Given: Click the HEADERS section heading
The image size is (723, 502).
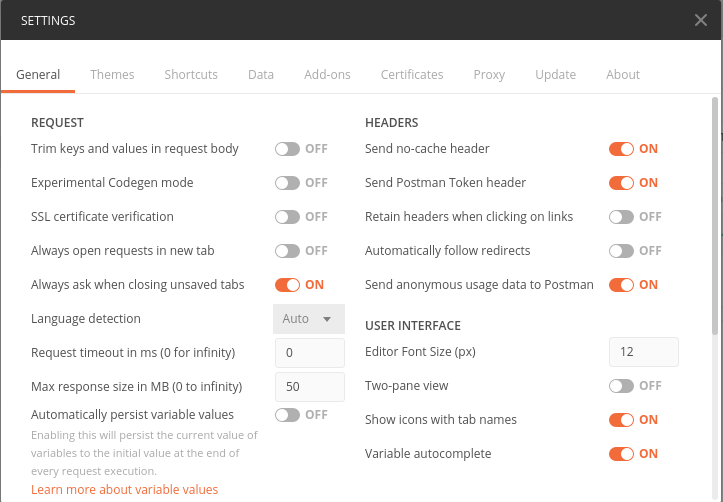Looking at the screenshot, I should pyautogui.click(x=391, y=123).
